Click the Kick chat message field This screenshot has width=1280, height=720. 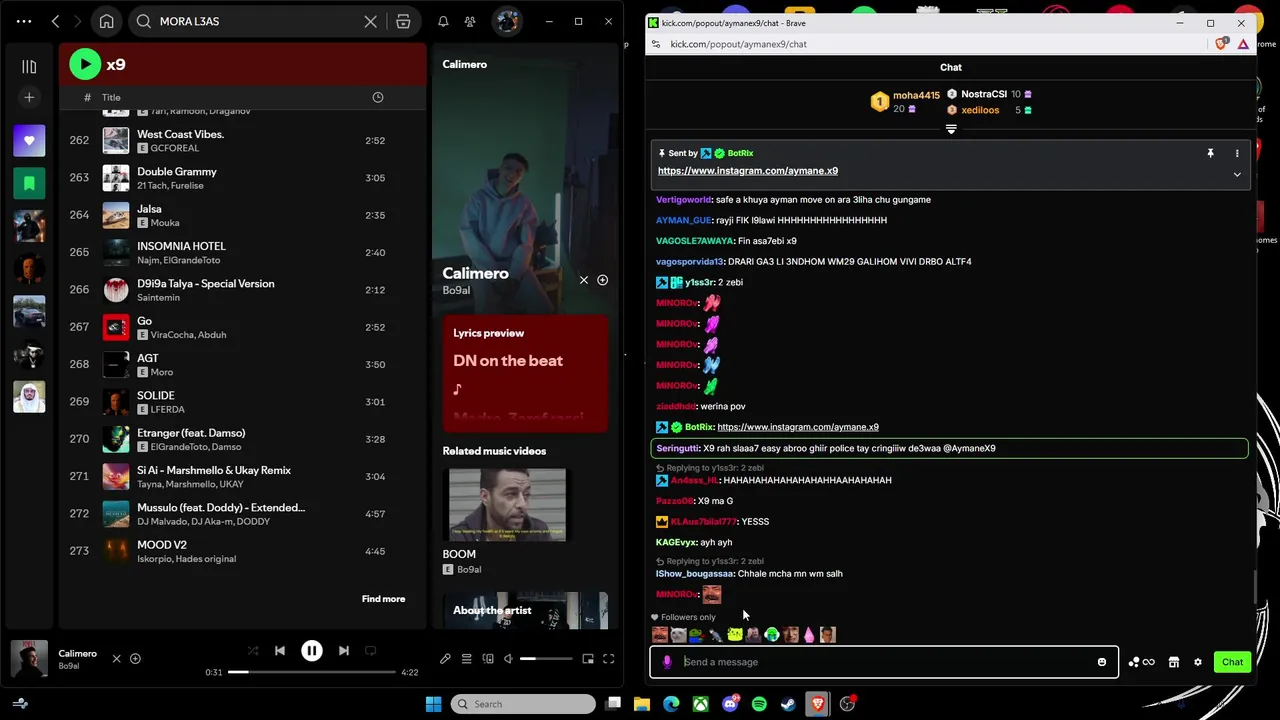coord(884,662)
